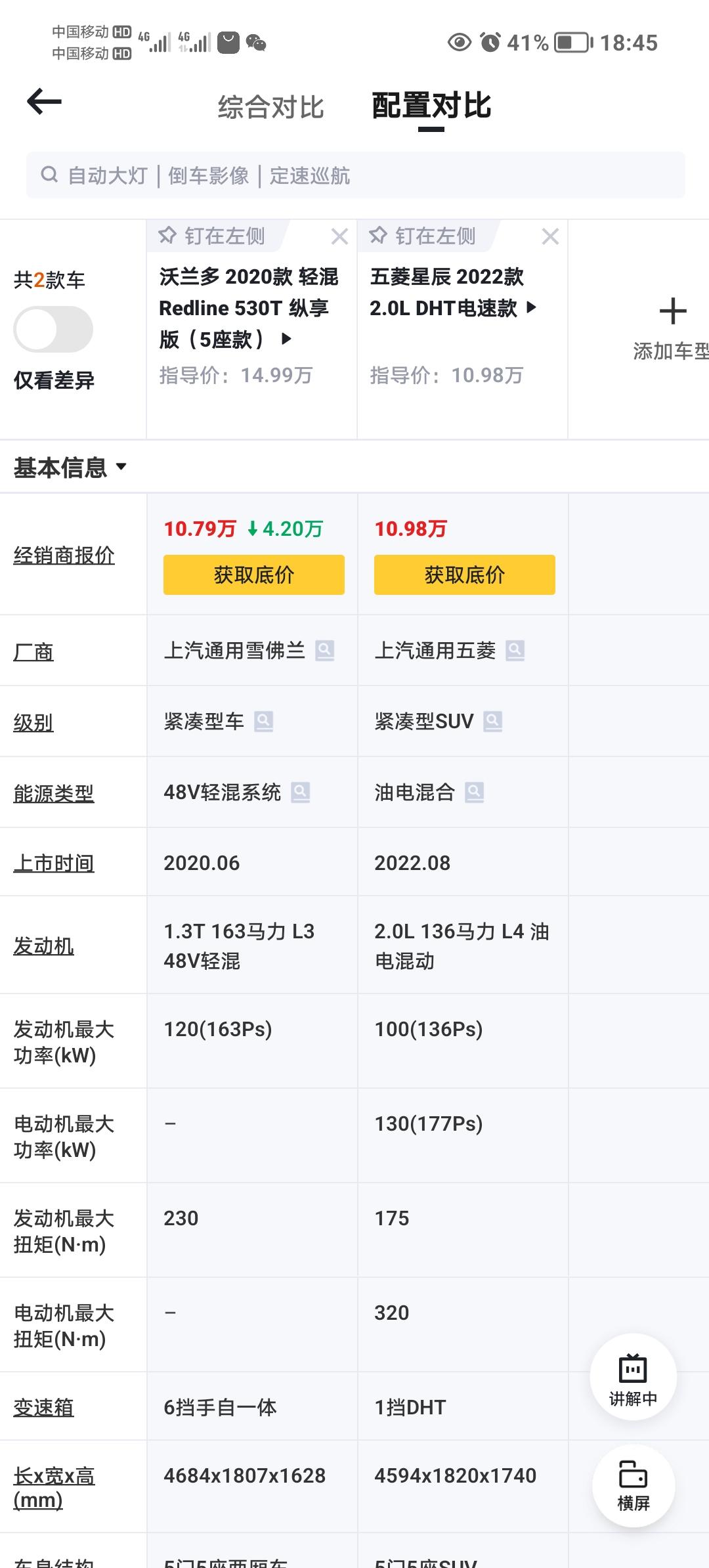Viewport: 709px width, 1568px height.
Task: Switch to 综合对比 tab
Action: pos(271,107)
